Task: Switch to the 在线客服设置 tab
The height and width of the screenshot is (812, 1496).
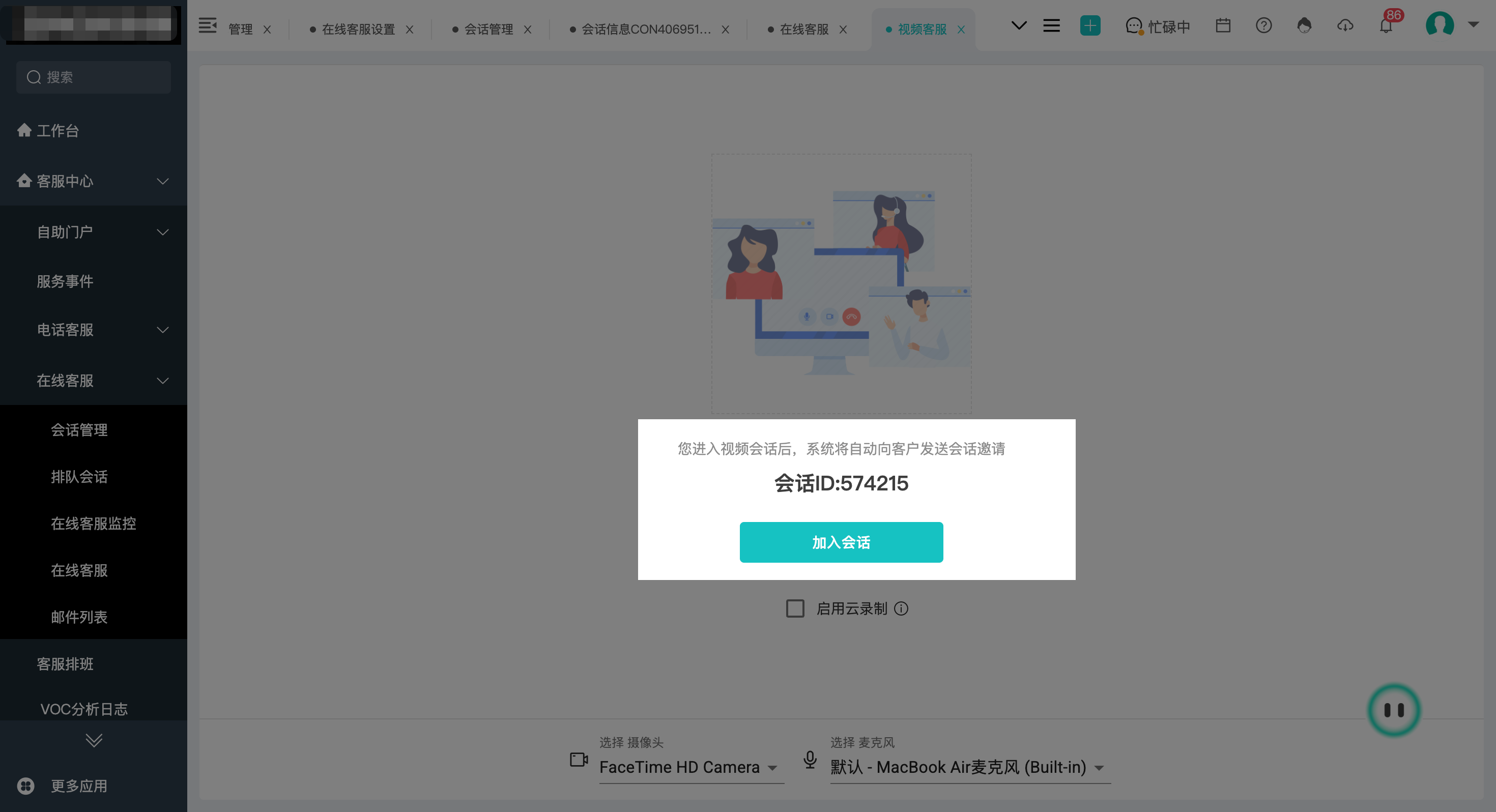Action: 358,29
